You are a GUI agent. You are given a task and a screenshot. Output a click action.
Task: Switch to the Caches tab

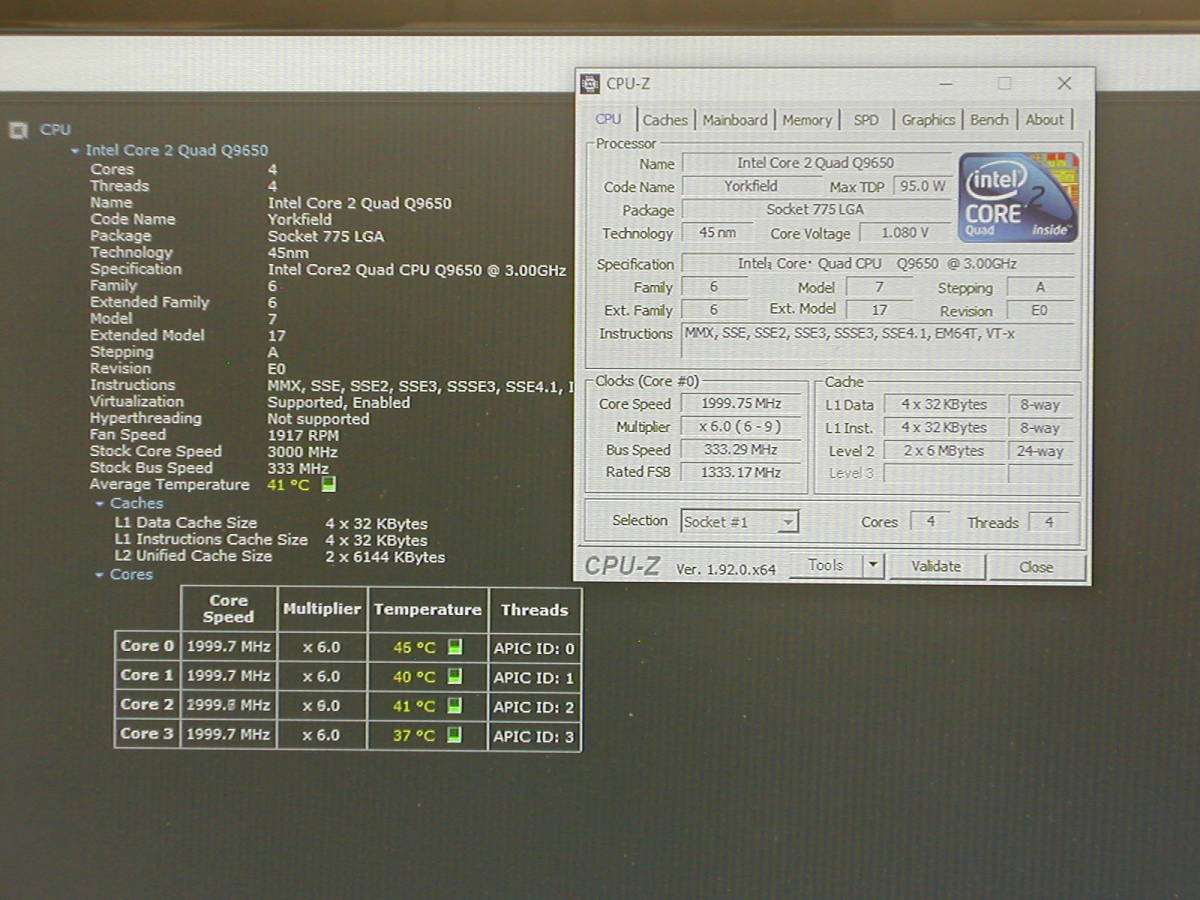click(665, 120)
